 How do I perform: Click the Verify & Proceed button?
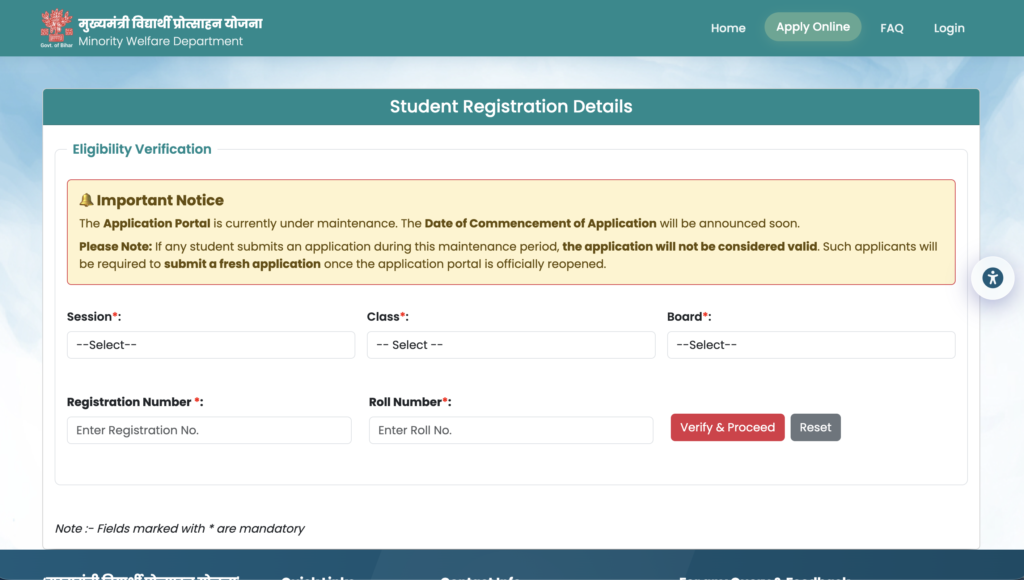coord(728,427)
